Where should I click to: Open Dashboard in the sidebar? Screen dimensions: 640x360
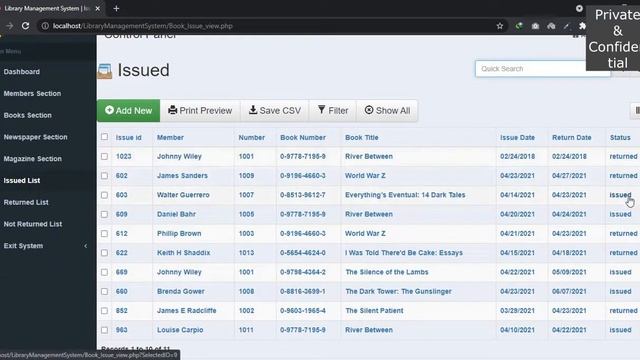(22, 72)
